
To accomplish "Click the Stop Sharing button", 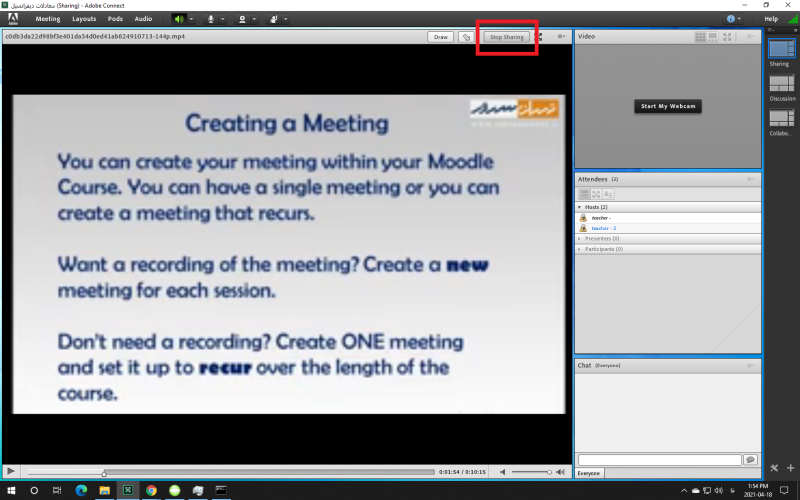I will pos(506,37).
